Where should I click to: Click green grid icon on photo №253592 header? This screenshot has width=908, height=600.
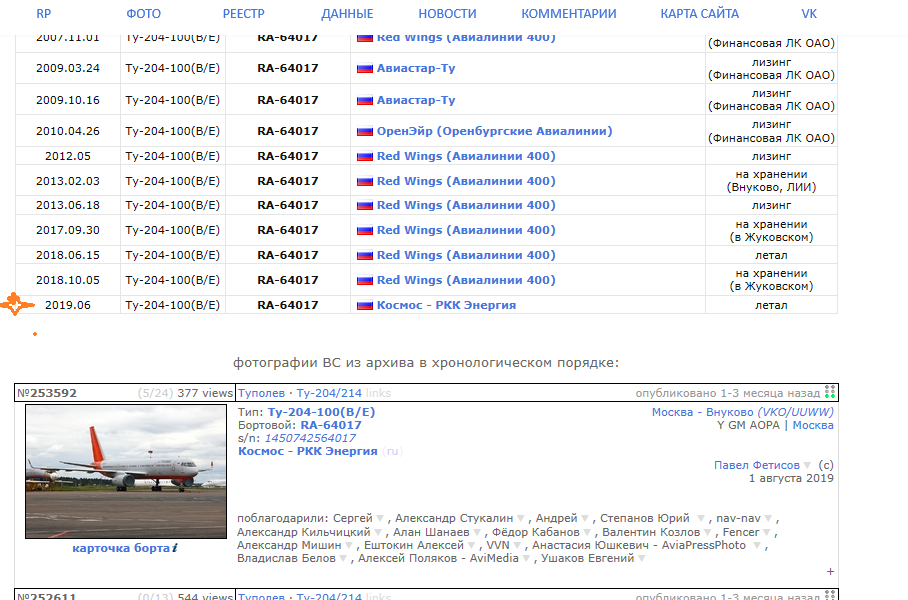coord(830,393)
